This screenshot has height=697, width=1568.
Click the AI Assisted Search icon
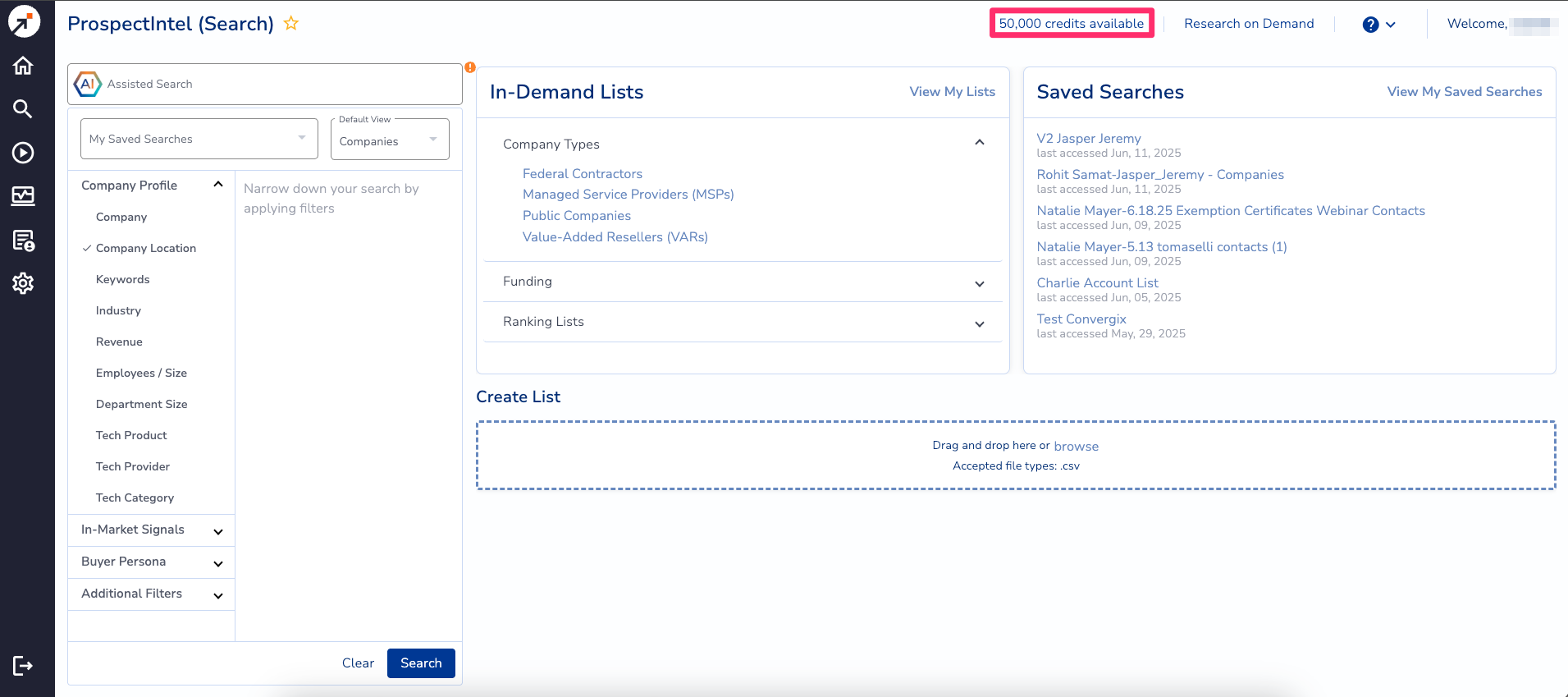coord(88,84)
